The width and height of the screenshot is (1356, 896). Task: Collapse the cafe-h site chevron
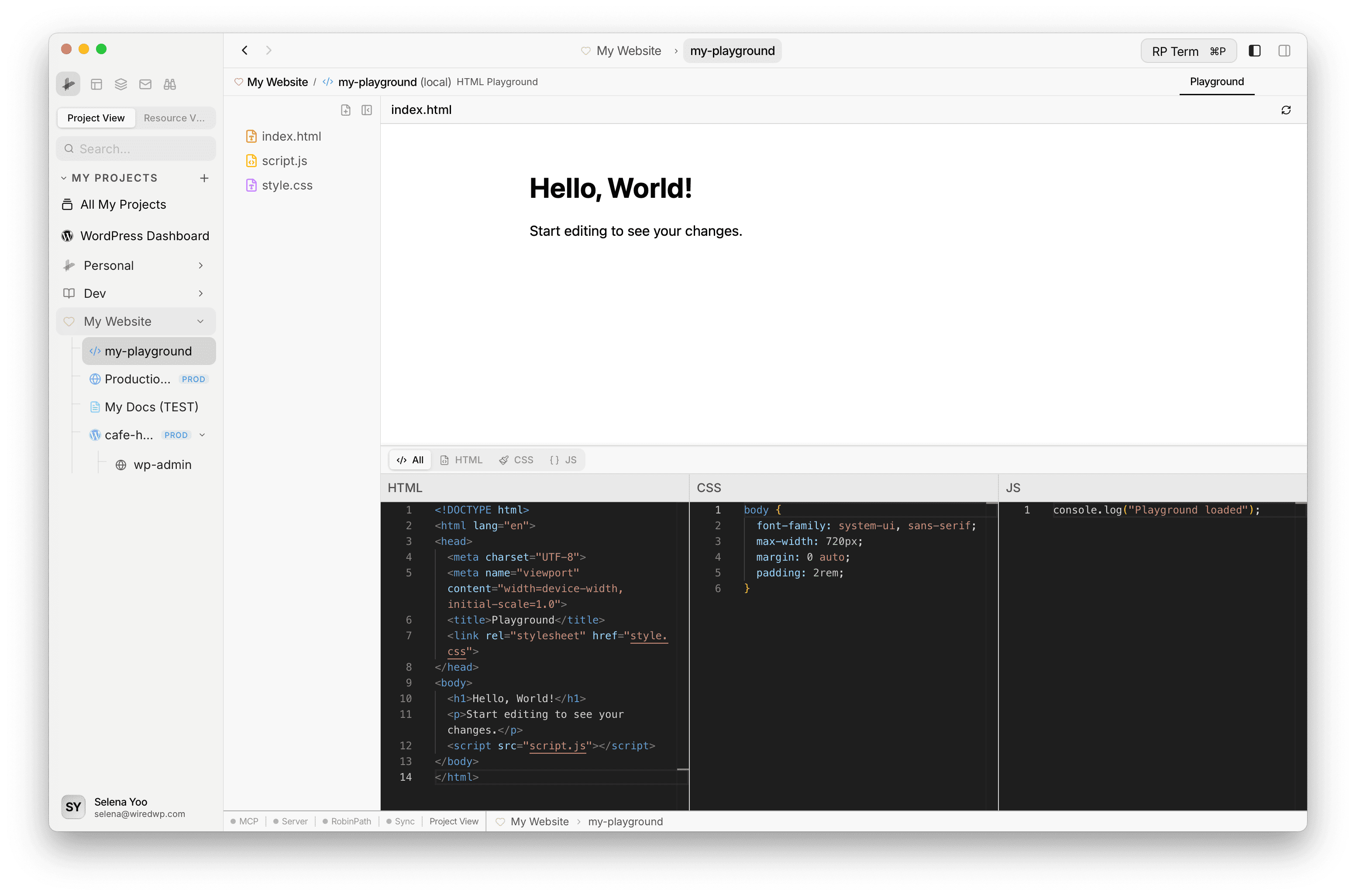click(202, 435)
